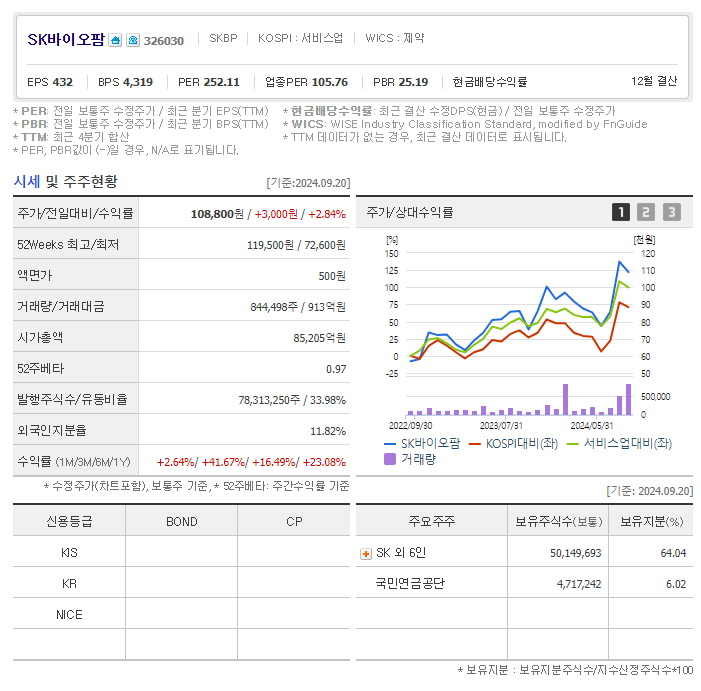Click the 2023/07/31 chart axis date
Image resolution: width=701 pixels, height=691 pixels.
click(x=501, y=426)
